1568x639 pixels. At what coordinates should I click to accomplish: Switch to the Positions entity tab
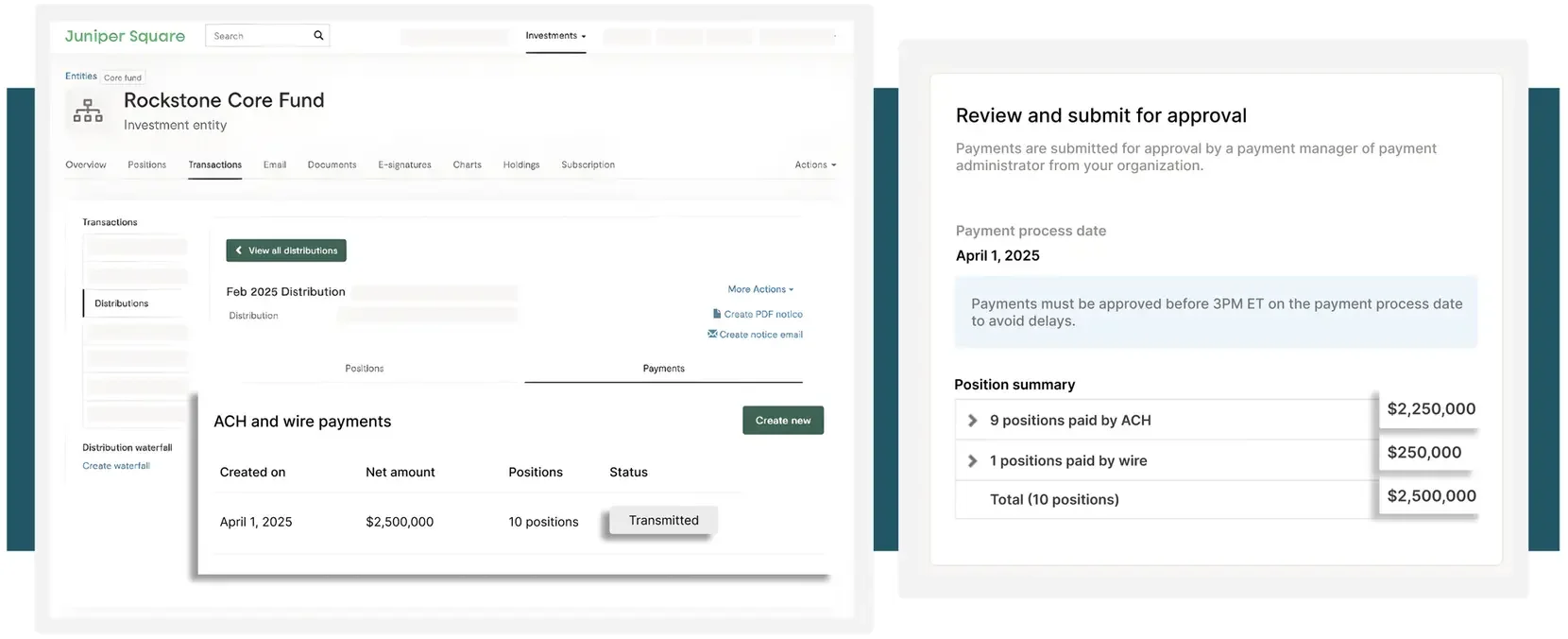(147, 164)
